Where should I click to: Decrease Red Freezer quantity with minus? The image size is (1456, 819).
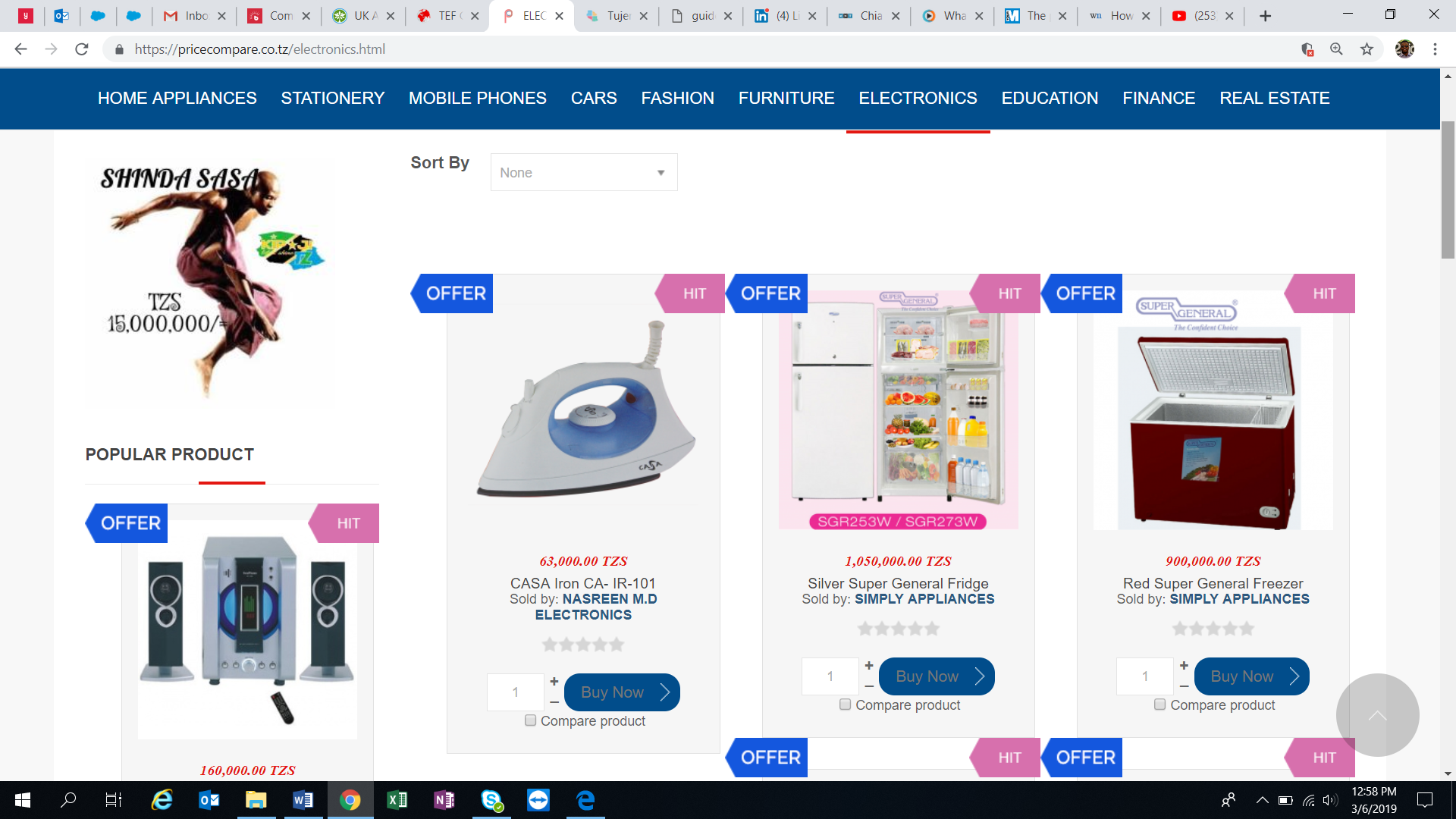click(x=1184, y=686)
